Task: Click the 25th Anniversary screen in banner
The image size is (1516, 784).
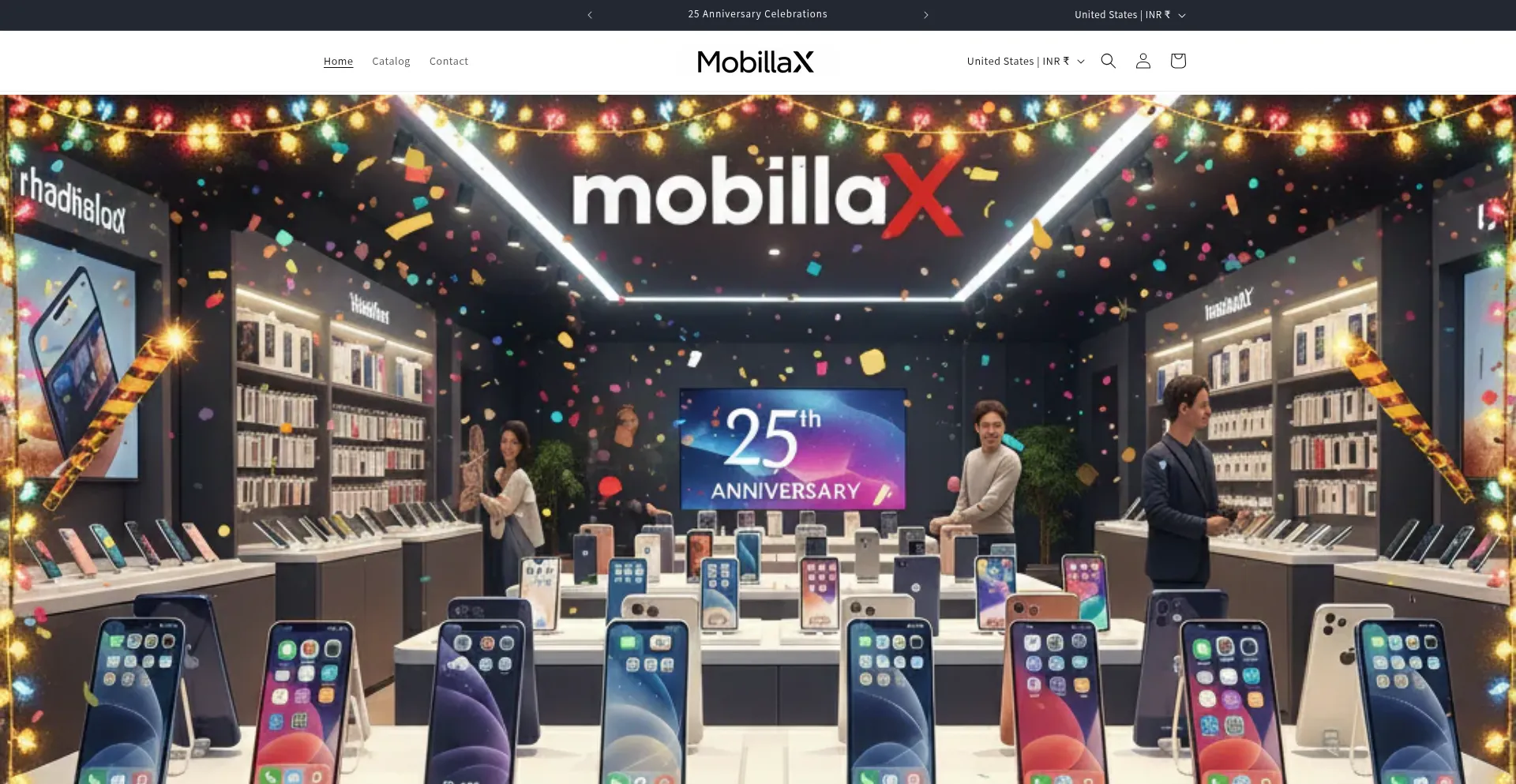Action: (793, 449)
